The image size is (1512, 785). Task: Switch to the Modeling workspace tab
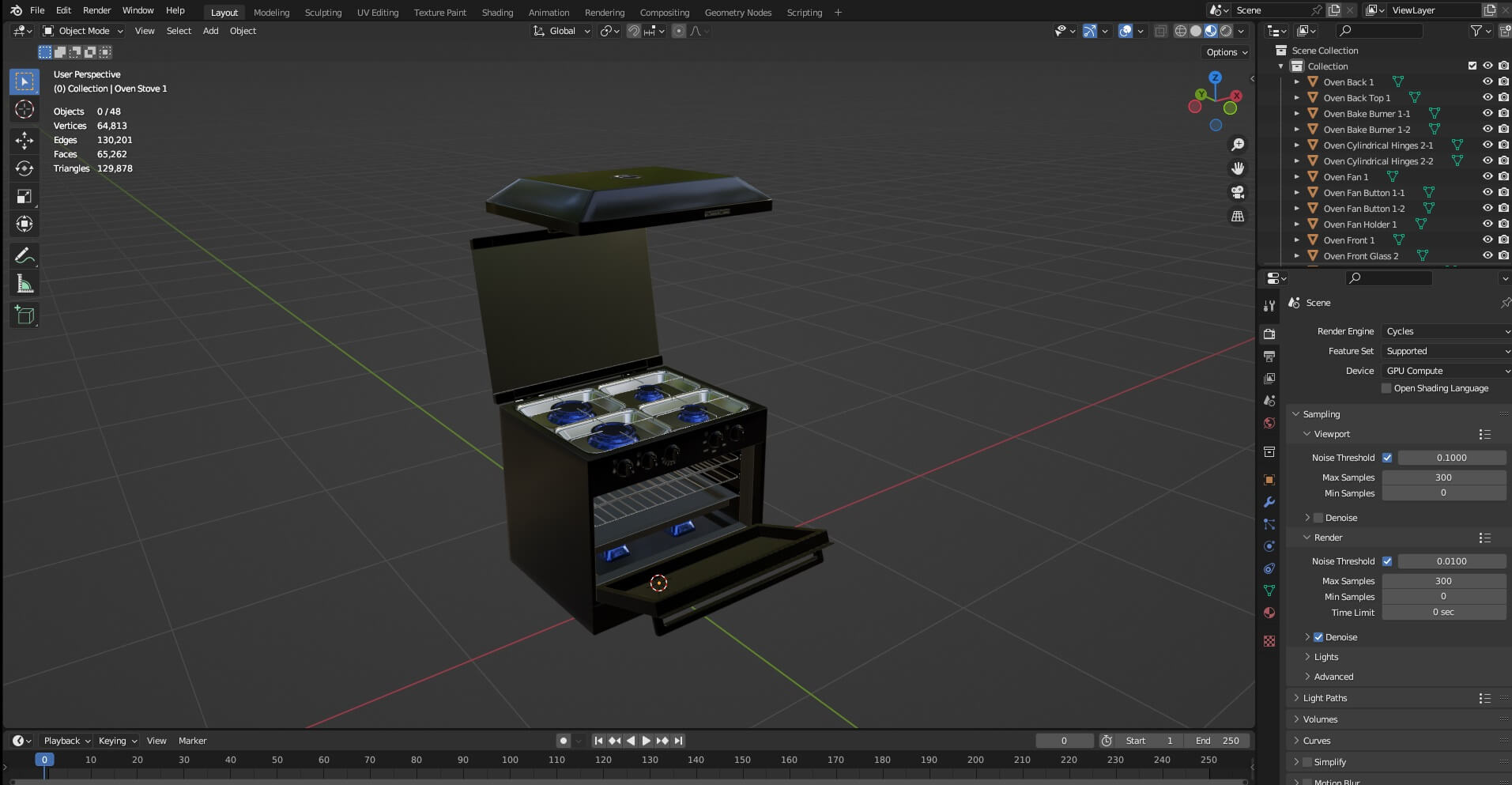[x=271, y=13]
